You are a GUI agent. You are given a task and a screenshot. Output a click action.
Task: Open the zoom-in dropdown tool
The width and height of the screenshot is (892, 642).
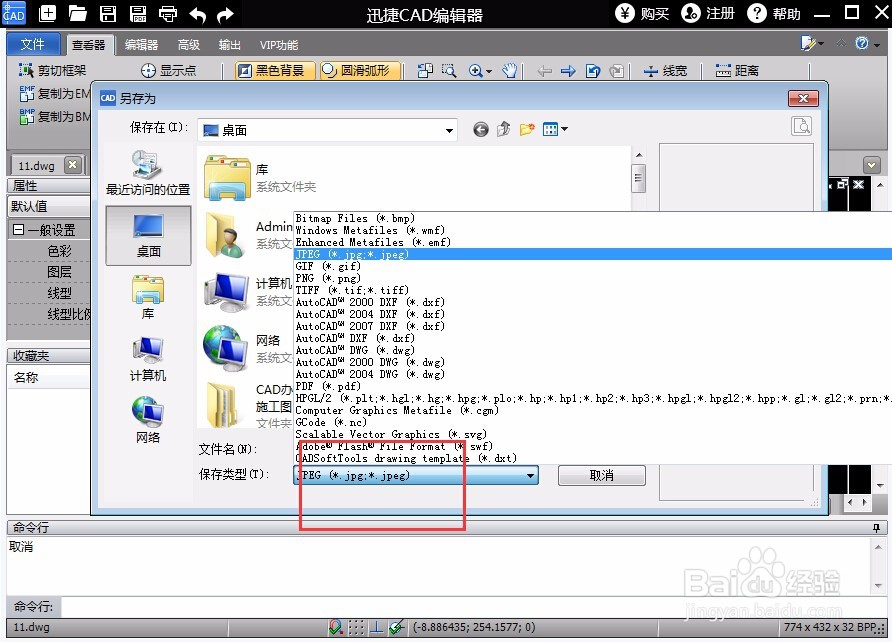pyautogui.click(x=480, y=71)
